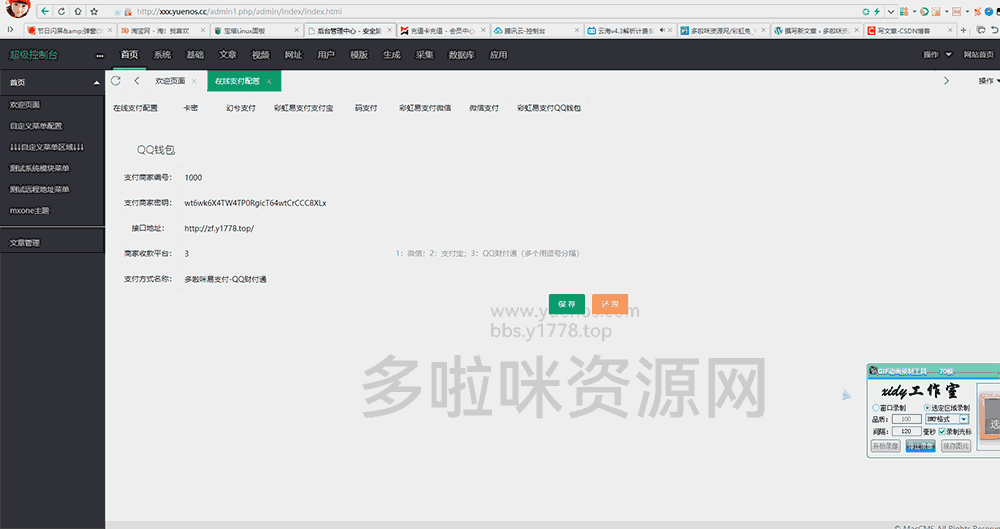This screenshot has height=529, width=1000.
Task: Select 测试系统模块菜单 in the sidebar
Action: point(40,168)
